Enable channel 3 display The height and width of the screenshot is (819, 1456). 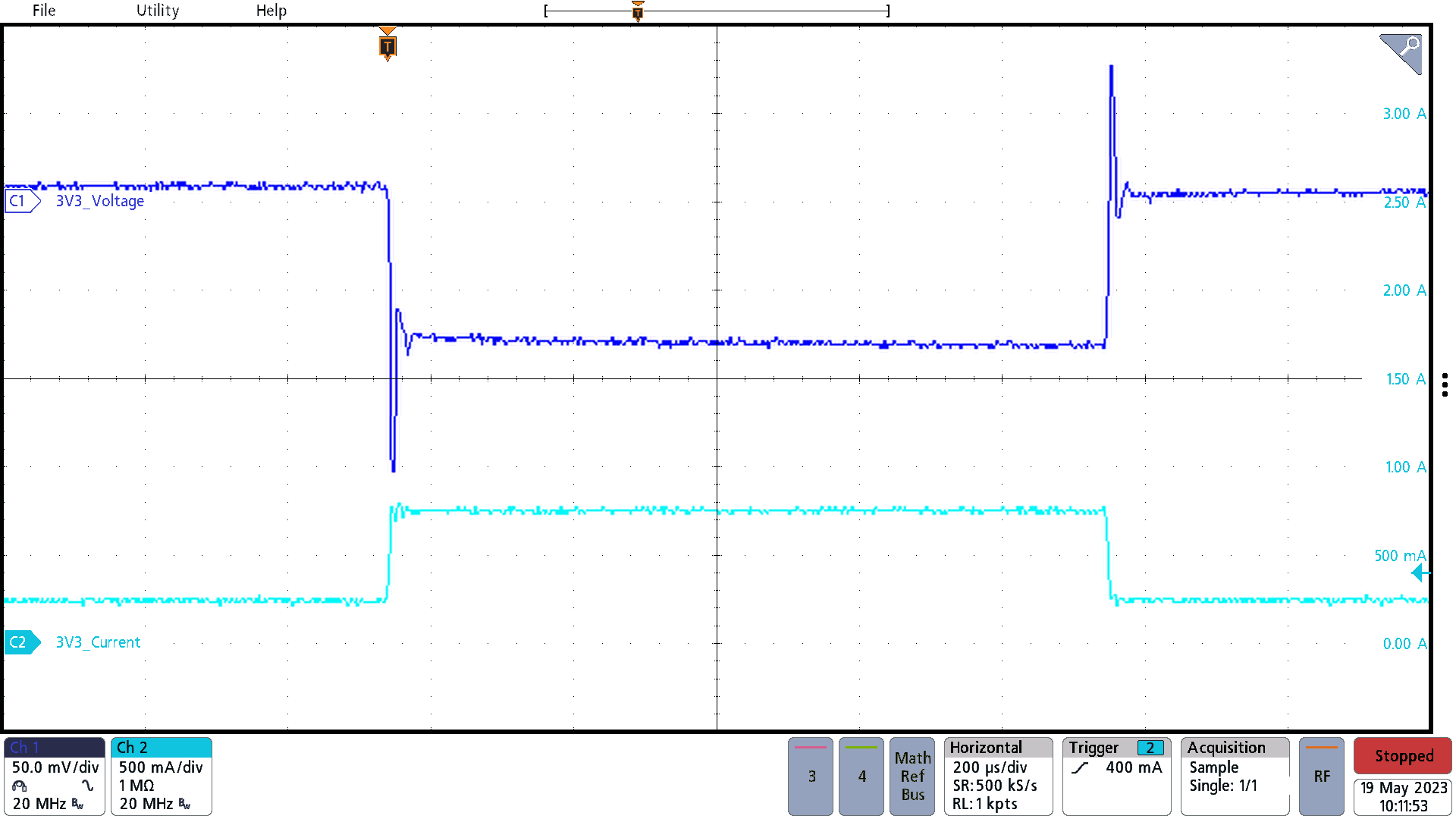click(x=811, y=776)
